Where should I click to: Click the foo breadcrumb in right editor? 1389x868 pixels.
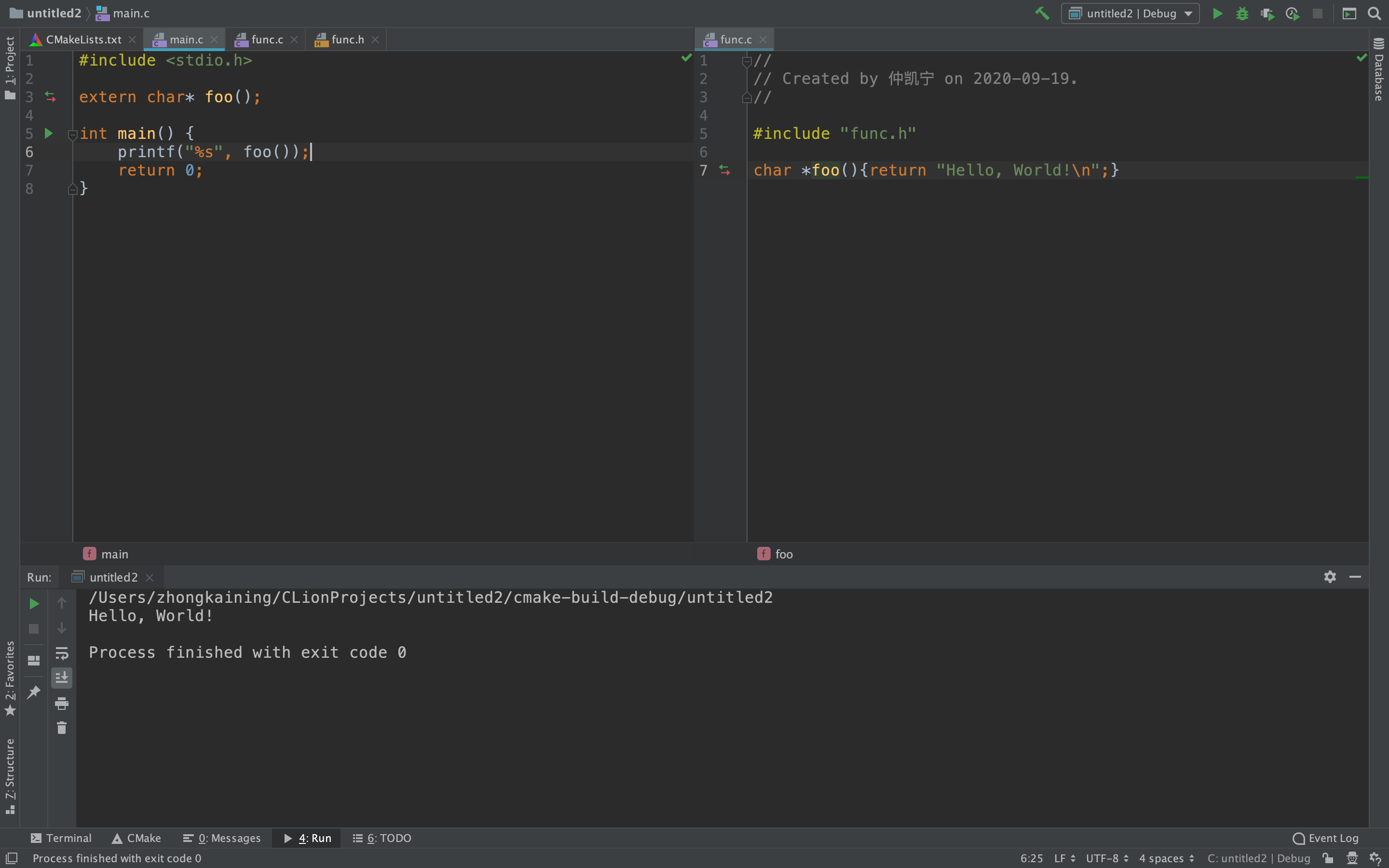pos(776,554)
